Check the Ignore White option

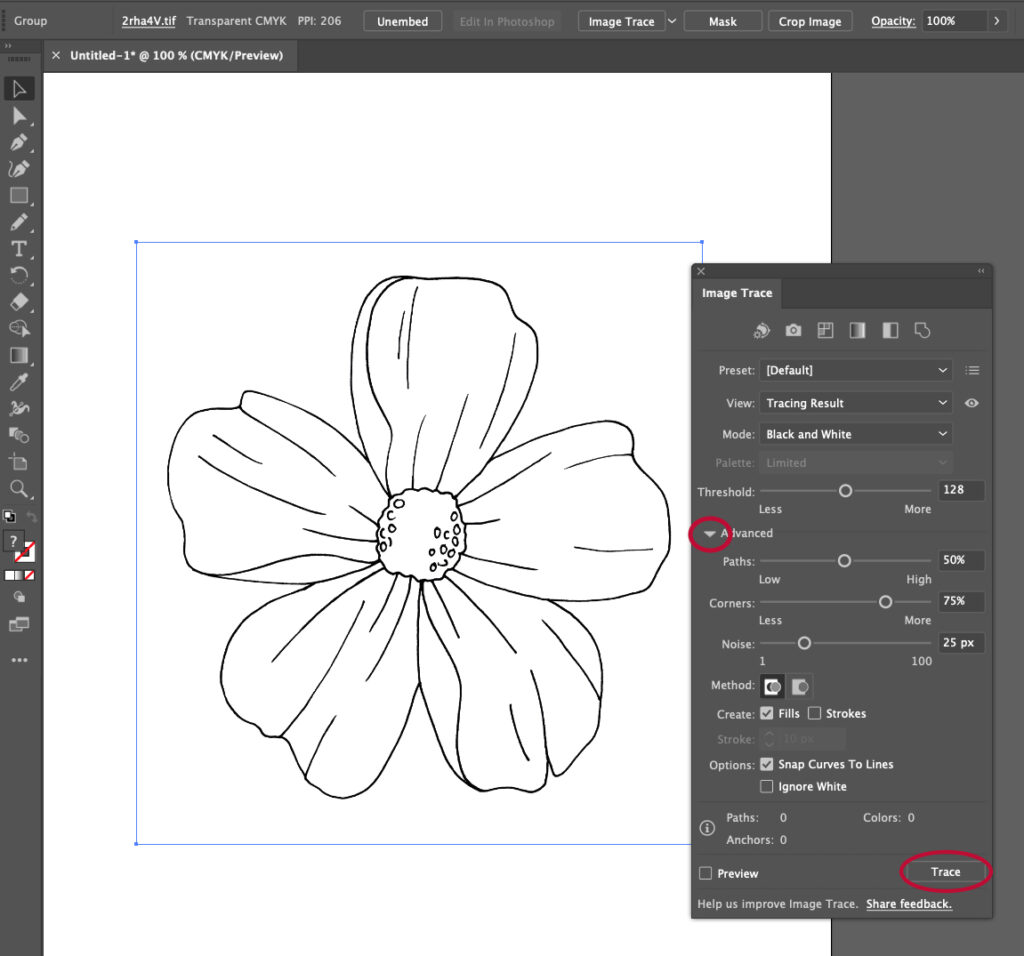tap(766, 787)
